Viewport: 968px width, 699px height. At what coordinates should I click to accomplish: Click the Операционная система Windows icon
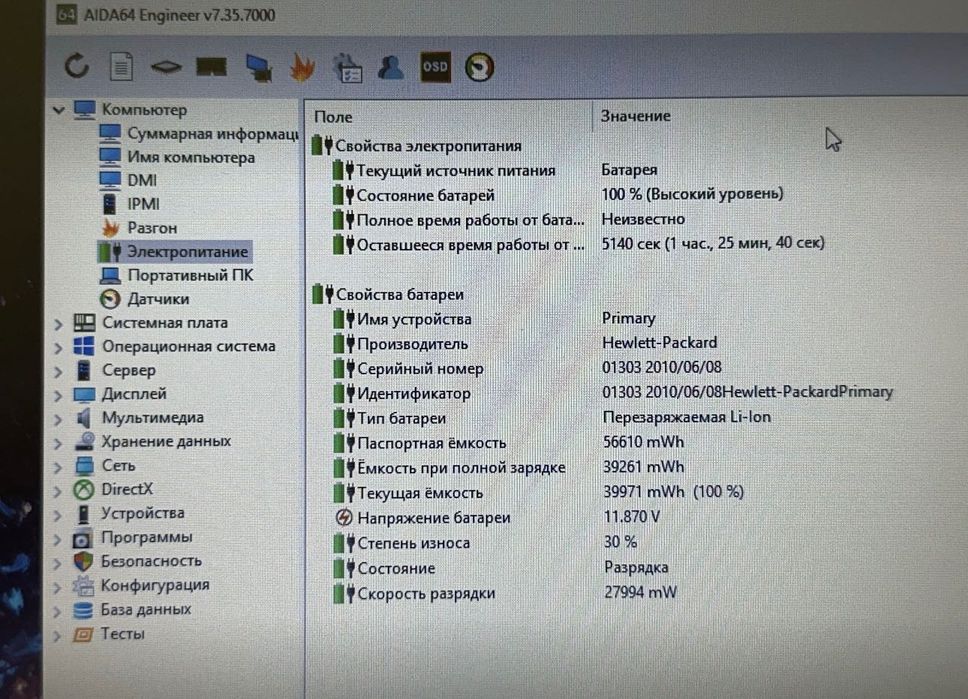tap(83, 346)
